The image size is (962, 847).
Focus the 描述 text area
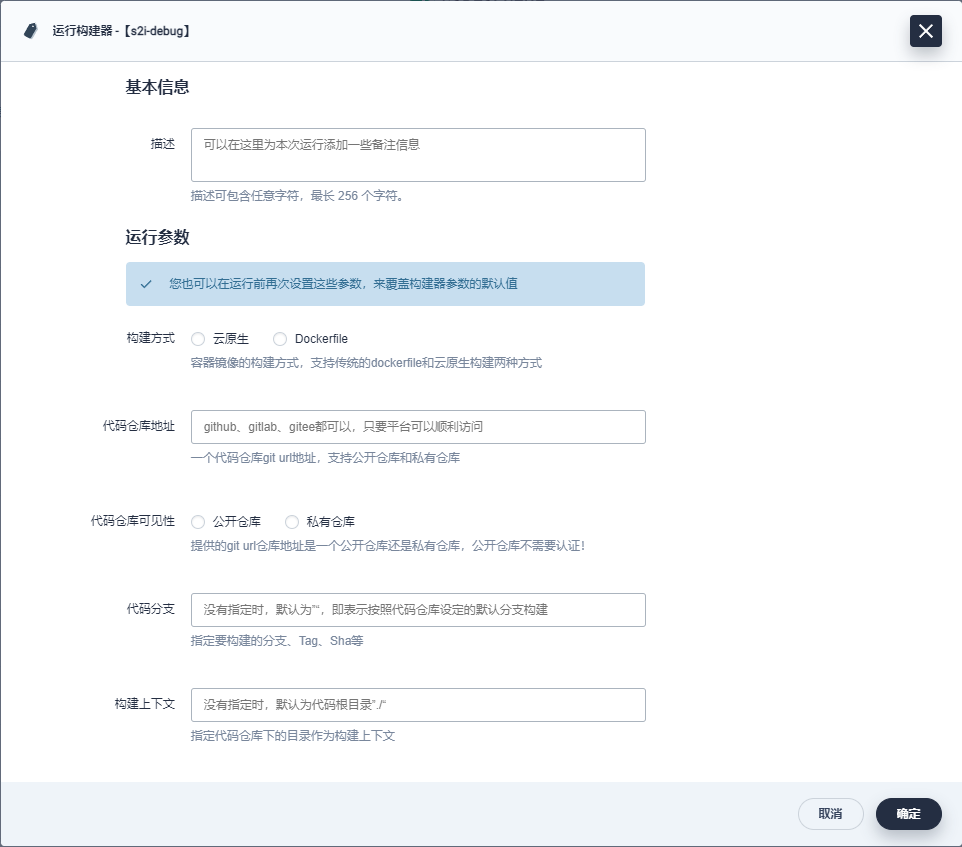(x=418, y=155)
